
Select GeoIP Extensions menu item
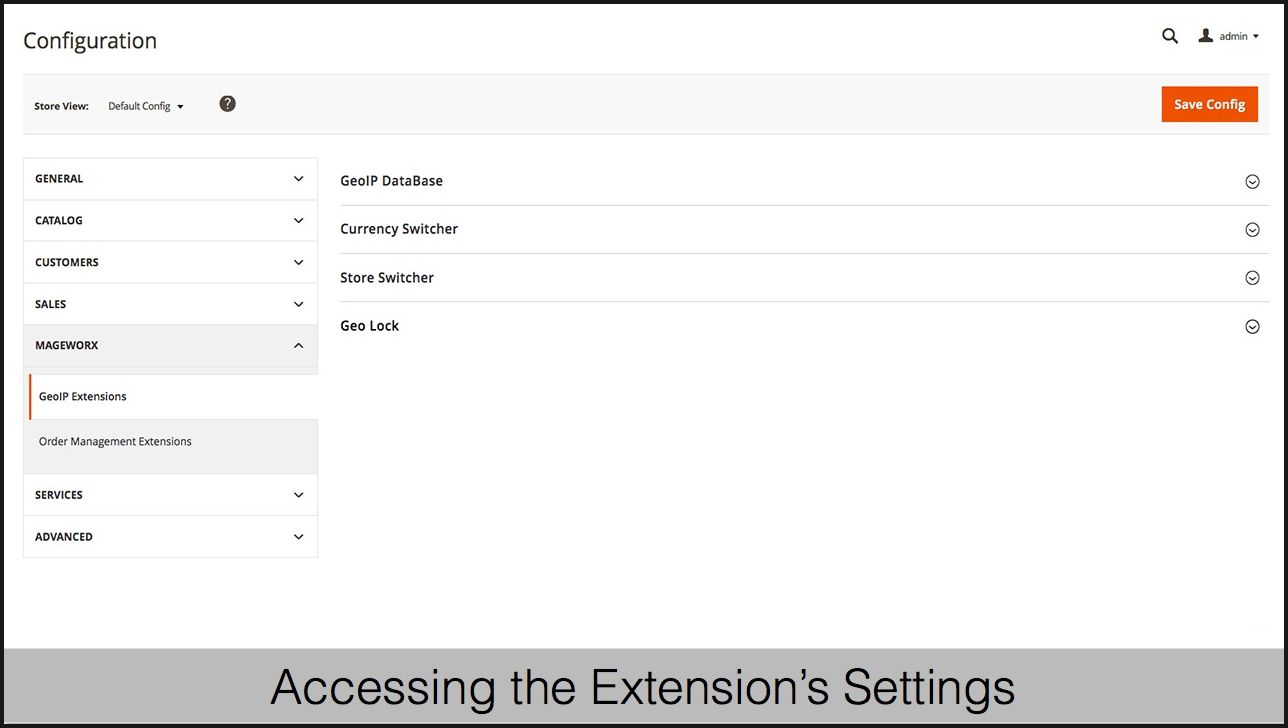[83, 397]
